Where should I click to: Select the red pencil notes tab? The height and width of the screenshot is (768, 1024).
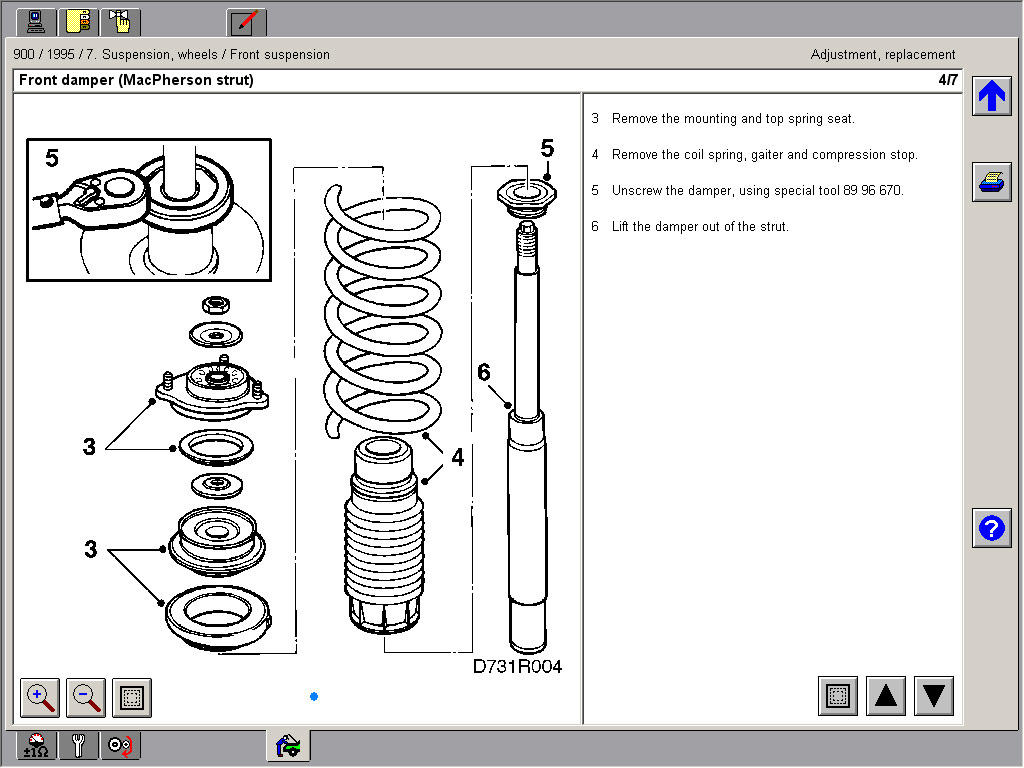coord(246,21)
